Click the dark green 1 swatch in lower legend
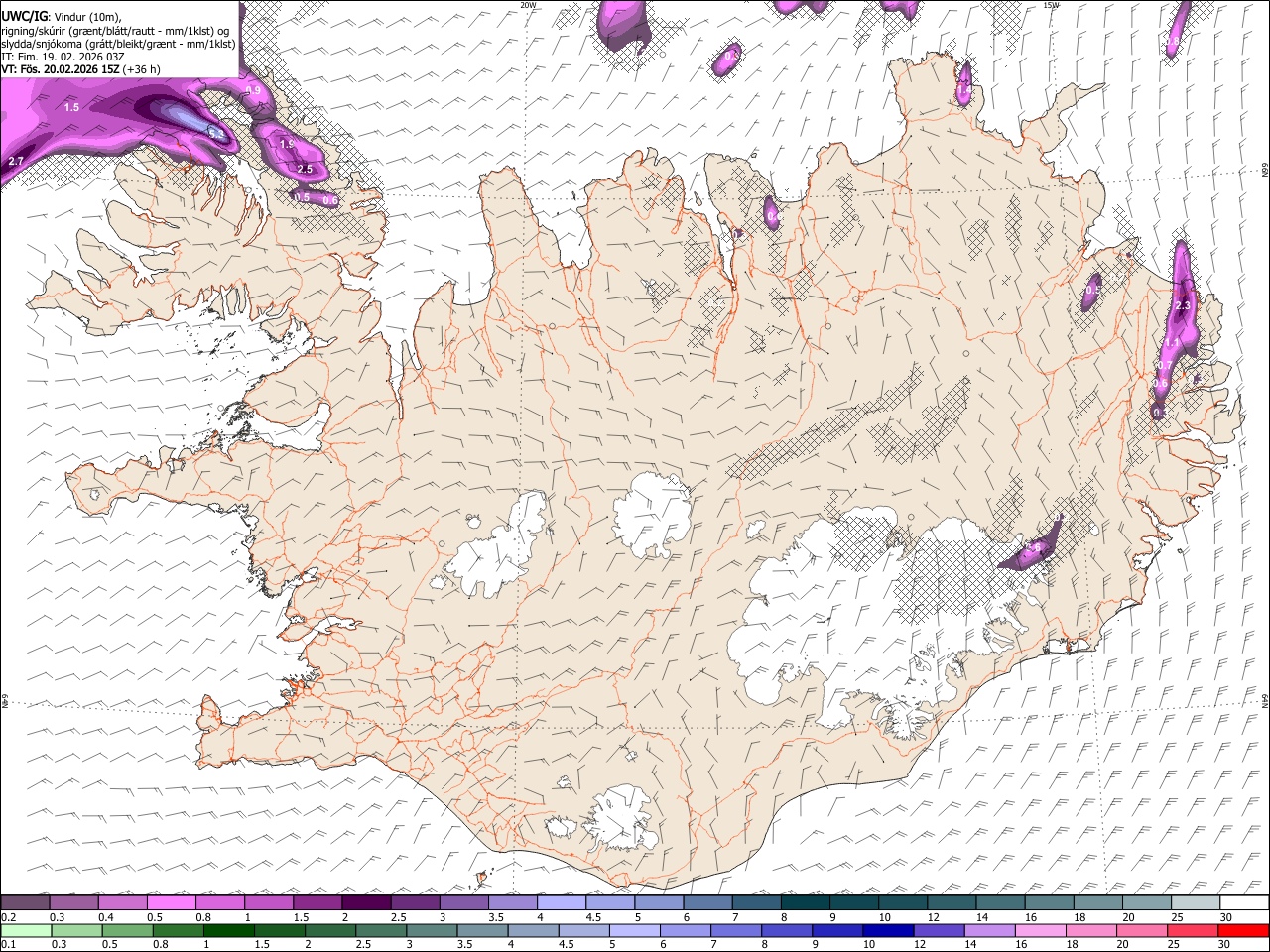Image resolution: width=1270 pixels, height=952 pixels. tap(229, 930)
